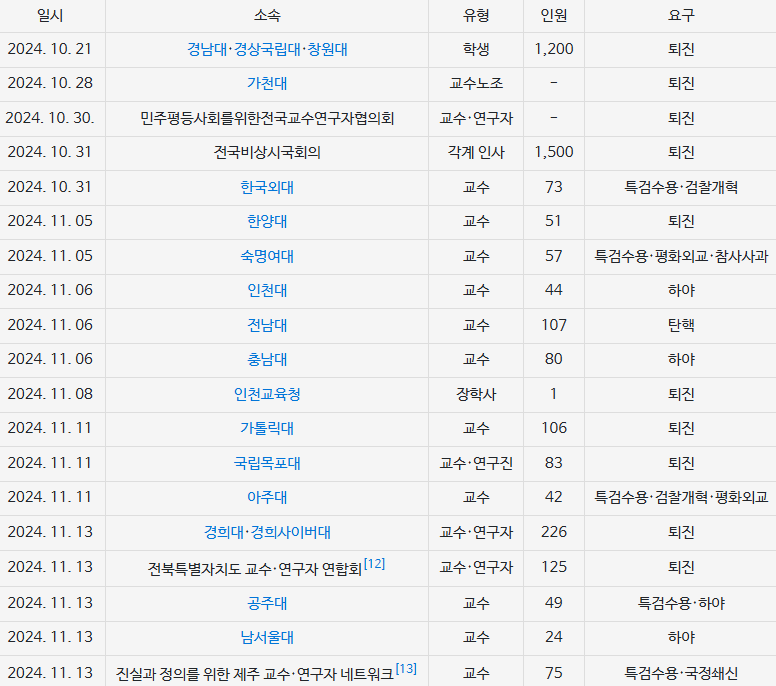This screenshot has height=686, width=776.
Task: Open the 경희대 link
Action: click(224, 532)
